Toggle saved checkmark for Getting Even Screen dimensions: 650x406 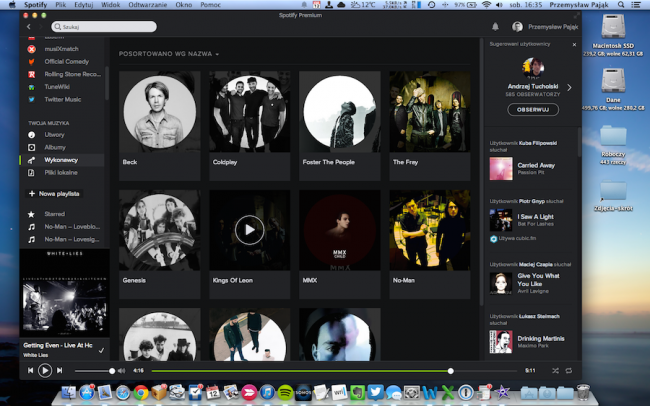(101, 350)
